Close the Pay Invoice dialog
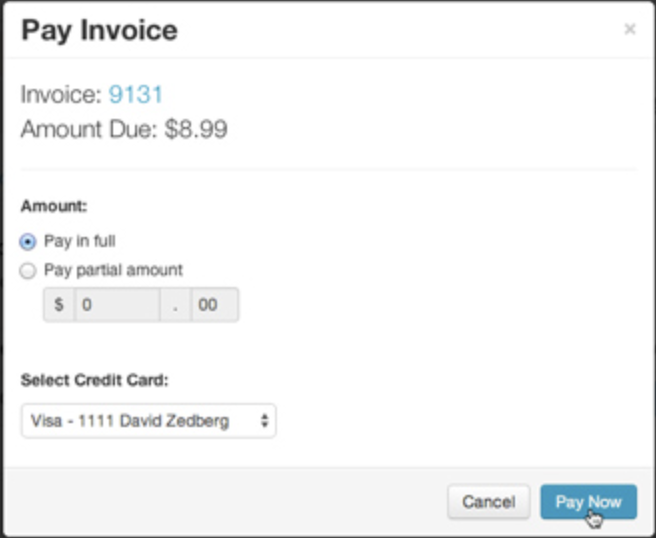The height and width of the screenshot is (538, 656). (x=629, y=30)
